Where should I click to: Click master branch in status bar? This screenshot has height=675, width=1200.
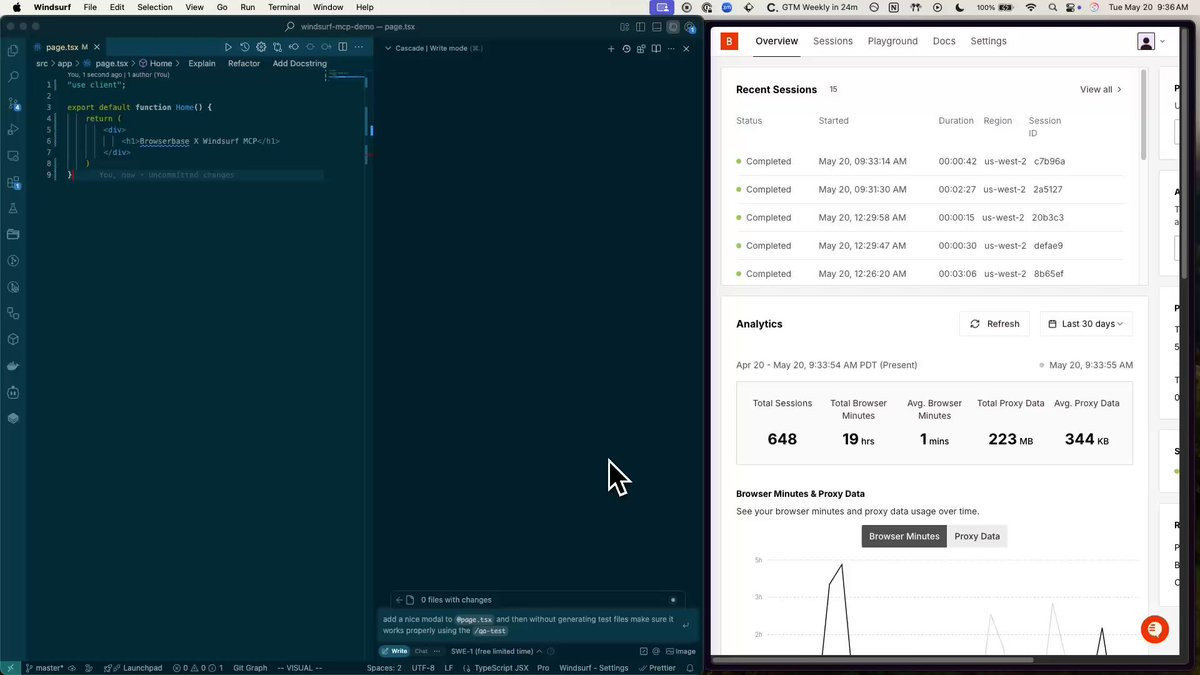coord(45,668)
